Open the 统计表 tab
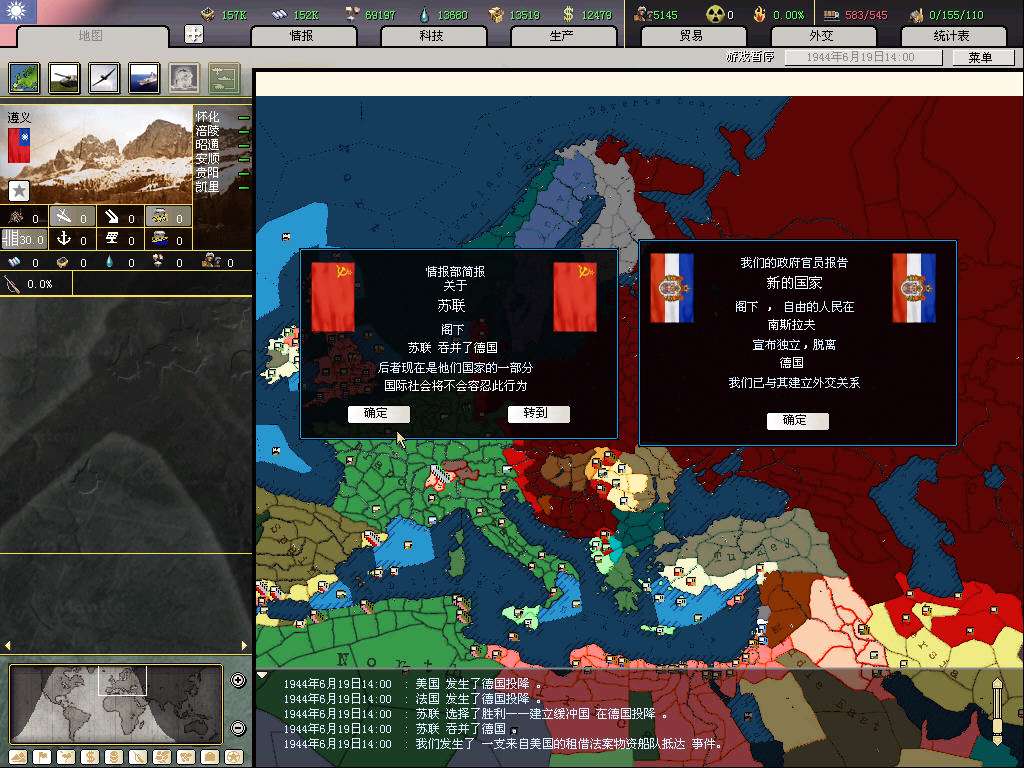The width and height of the screenshot is (1024, 768). click(x=952, y=36)
